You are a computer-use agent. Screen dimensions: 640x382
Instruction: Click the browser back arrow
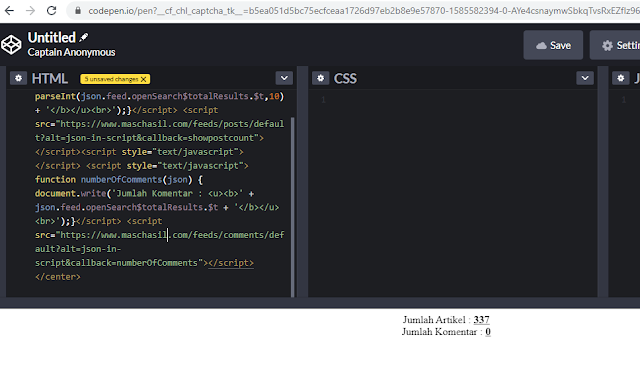click(9, 11)
